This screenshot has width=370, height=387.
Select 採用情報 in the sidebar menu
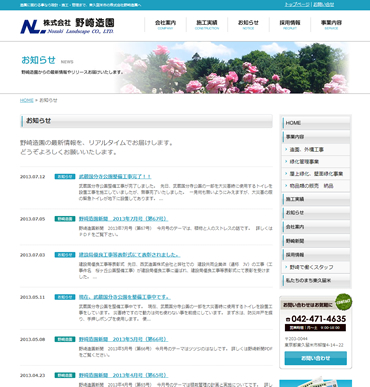(x=316, y=255)
